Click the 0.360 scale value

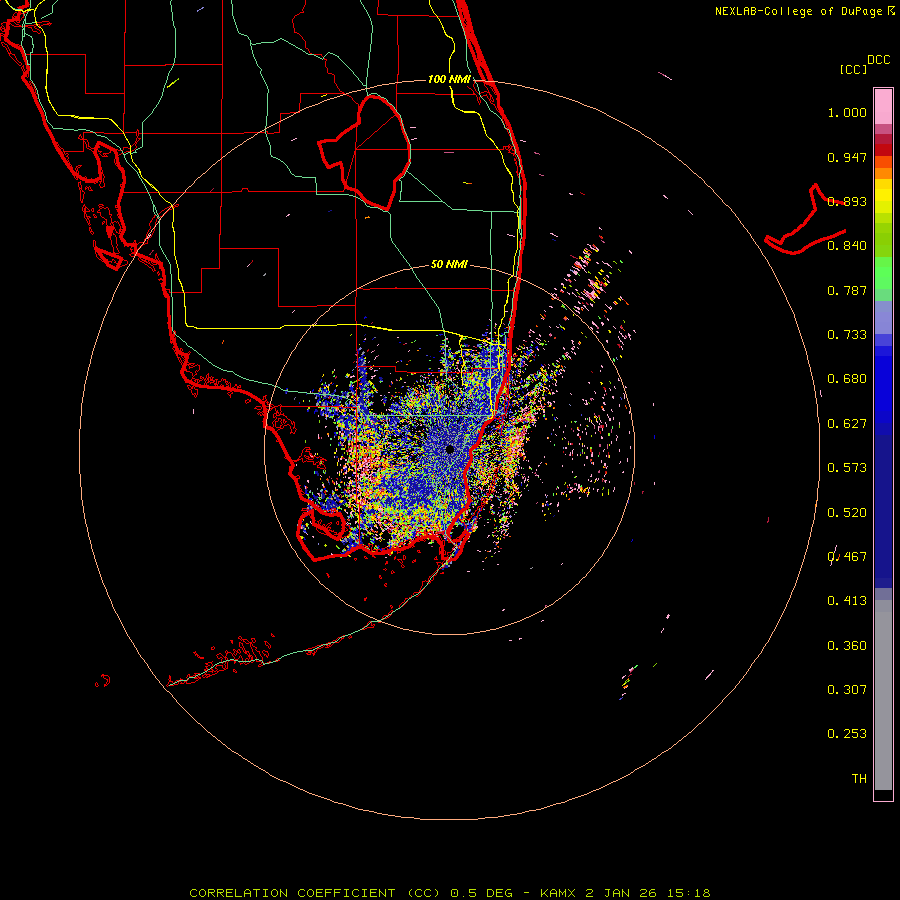click(847, 646)
